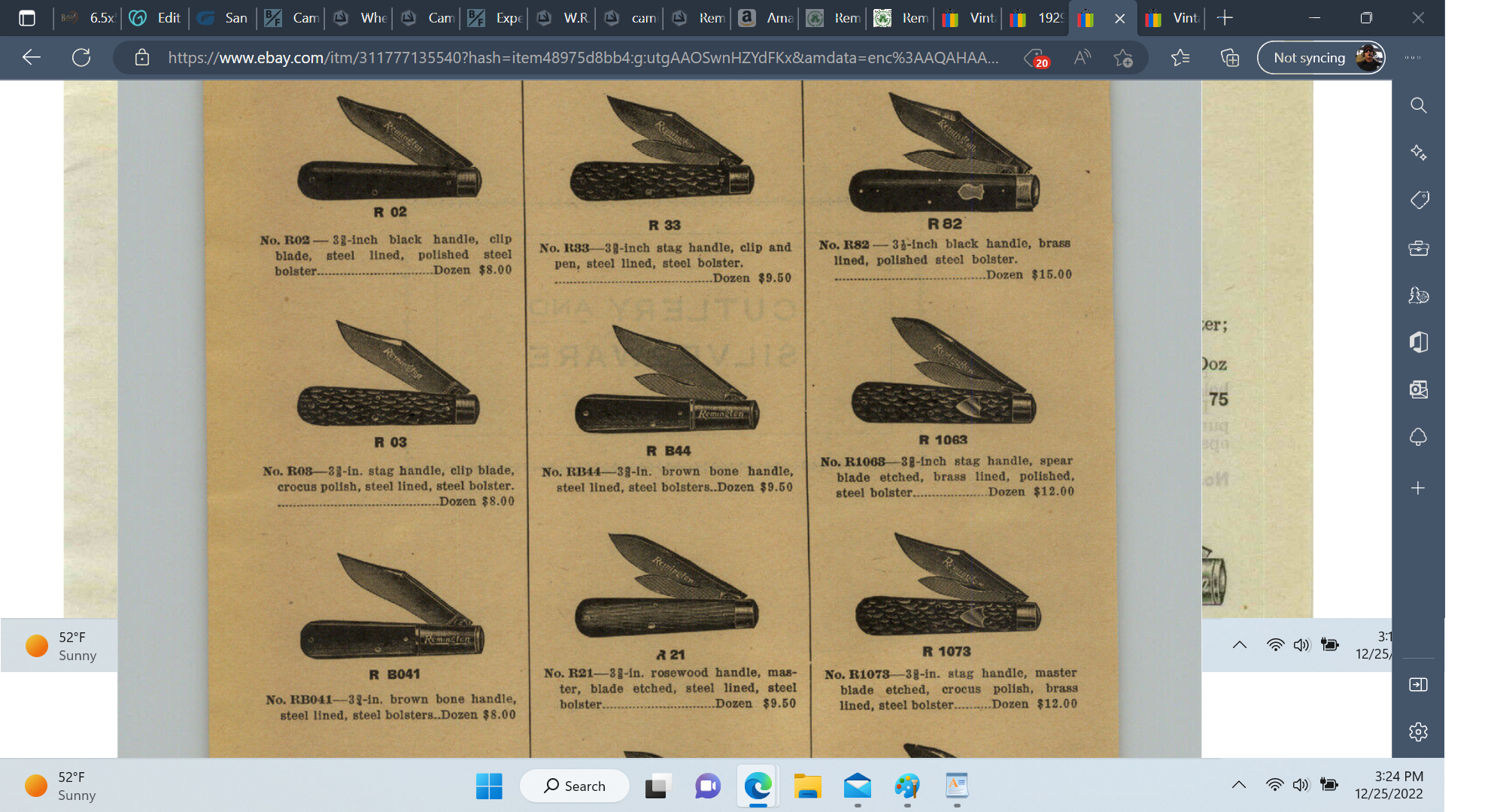Open sidebar settings gear

pyautogui.click(x=1418, y=732)
